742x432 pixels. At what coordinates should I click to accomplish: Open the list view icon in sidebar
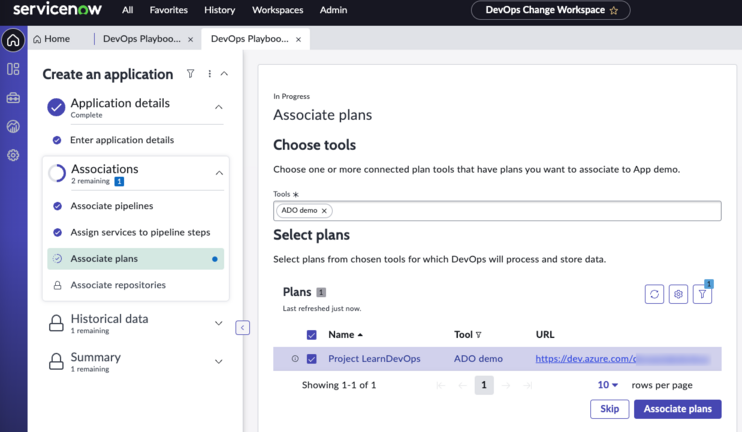pos(13,69)
